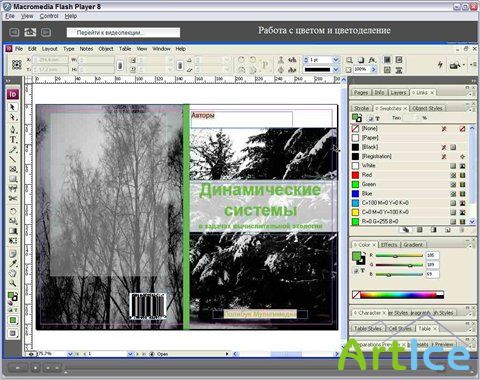This screenshot has width=480, height=380.
Task: Open Apply Color flyout in toolbox
Action: coord(12,320)
